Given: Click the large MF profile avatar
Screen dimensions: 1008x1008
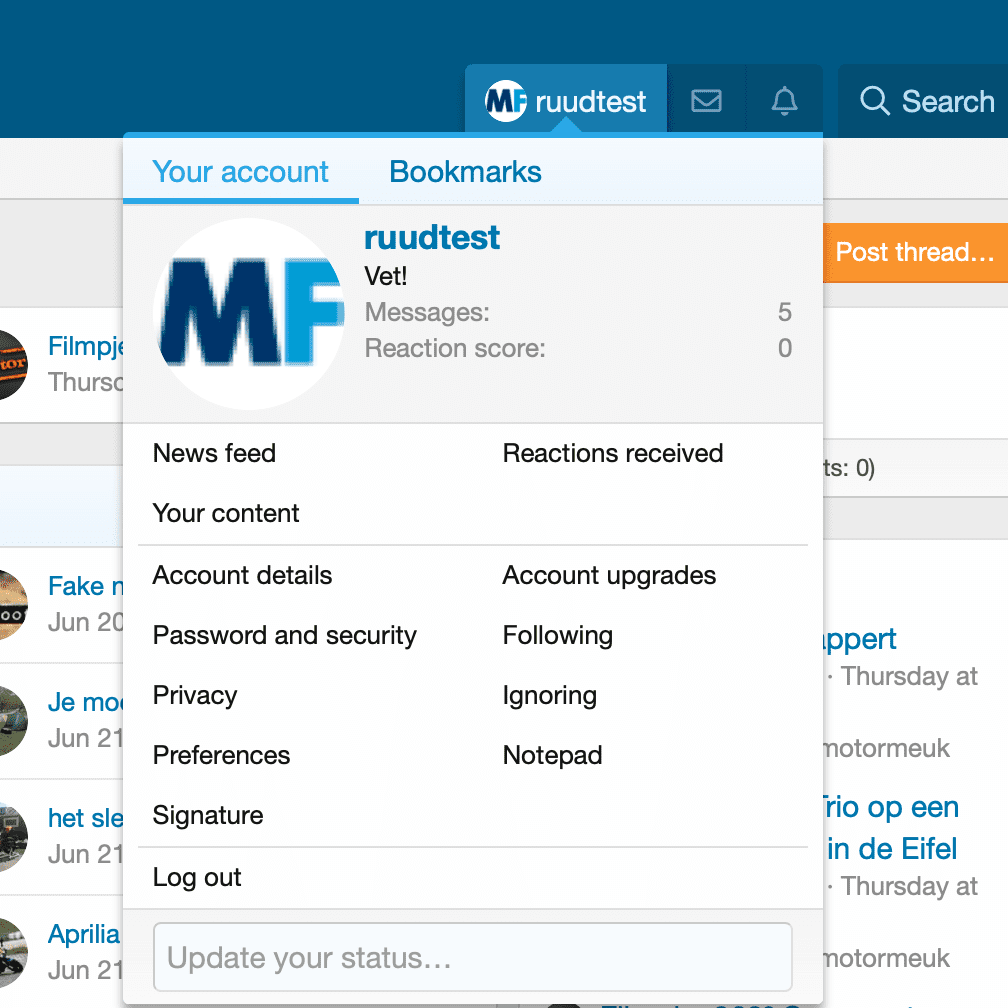Looking at the screenshot, I should pyautogui.click(x=249, y=314).
